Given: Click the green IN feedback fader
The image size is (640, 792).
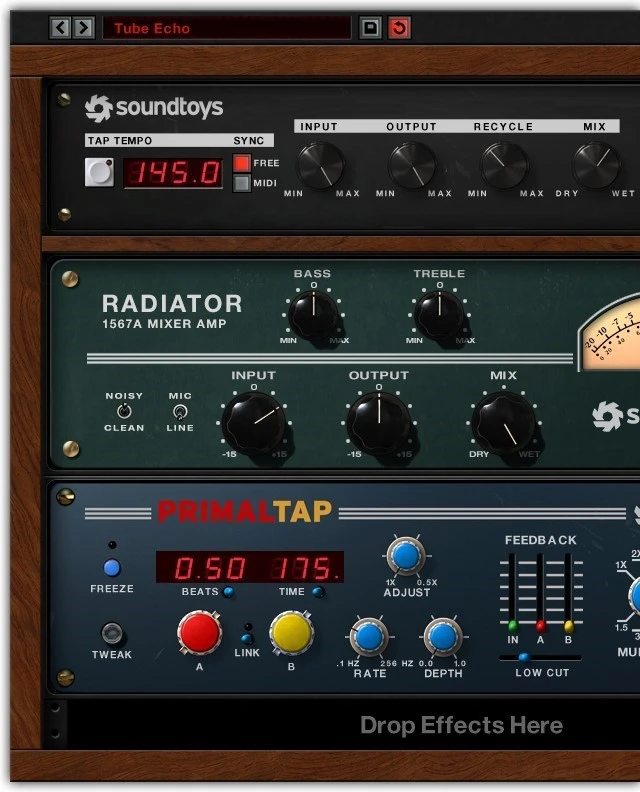Looking at the screenshot, I should coord(513,627).
